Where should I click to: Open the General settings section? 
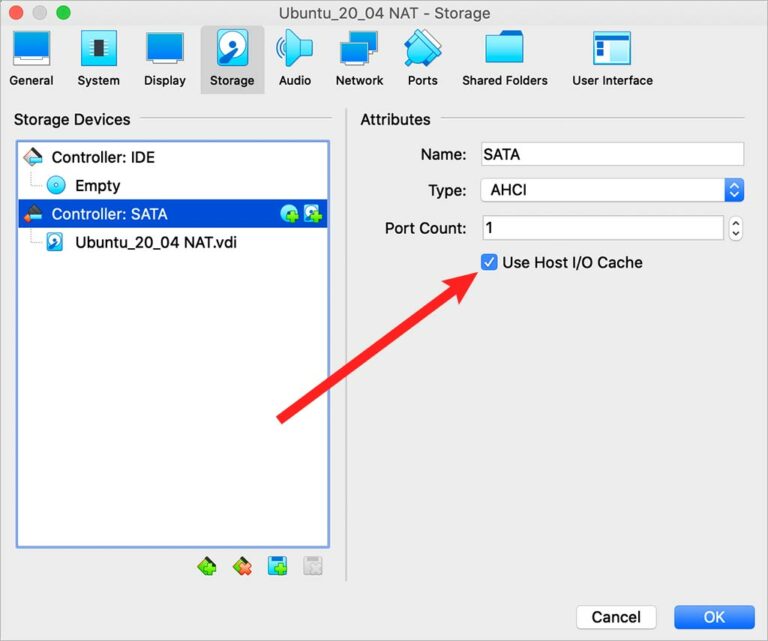click(x=31, y=59)
